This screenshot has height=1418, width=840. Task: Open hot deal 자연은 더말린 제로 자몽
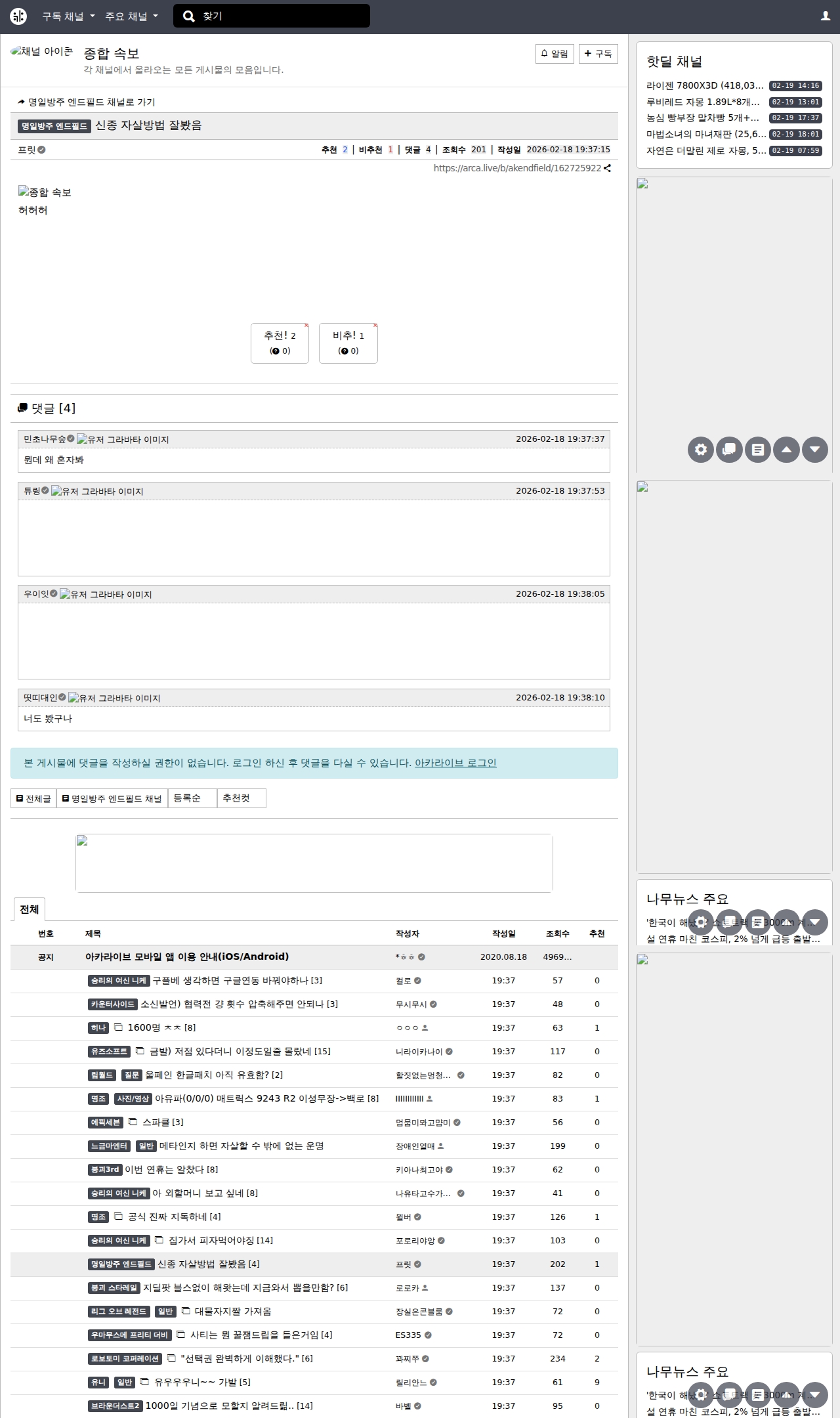coord(706,150)
